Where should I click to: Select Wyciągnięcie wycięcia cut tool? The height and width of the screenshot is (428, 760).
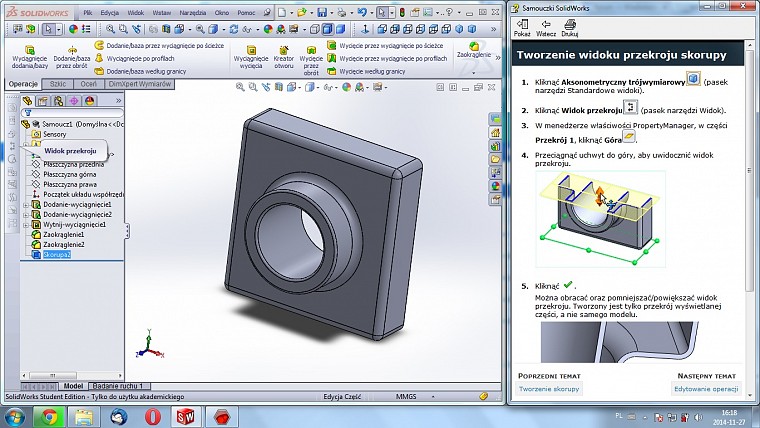coord(251,57)
